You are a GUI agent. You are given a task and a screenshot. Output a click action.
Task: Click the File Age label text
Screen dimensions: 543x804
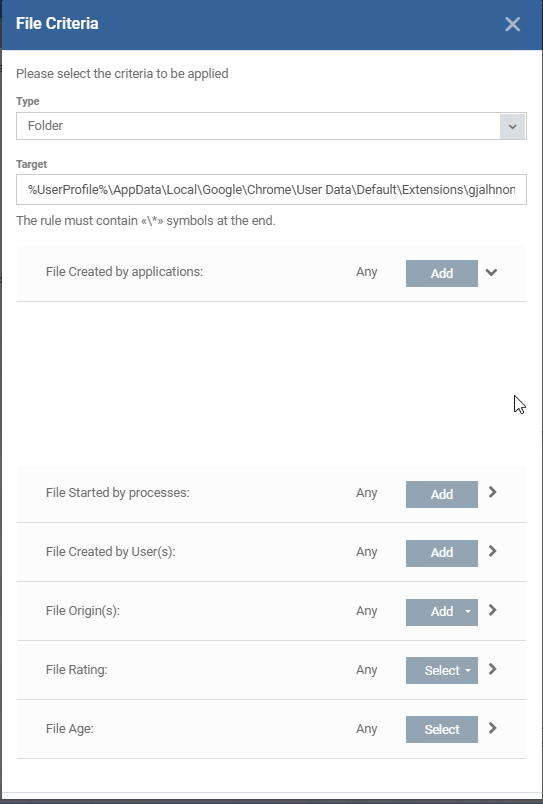70,729
